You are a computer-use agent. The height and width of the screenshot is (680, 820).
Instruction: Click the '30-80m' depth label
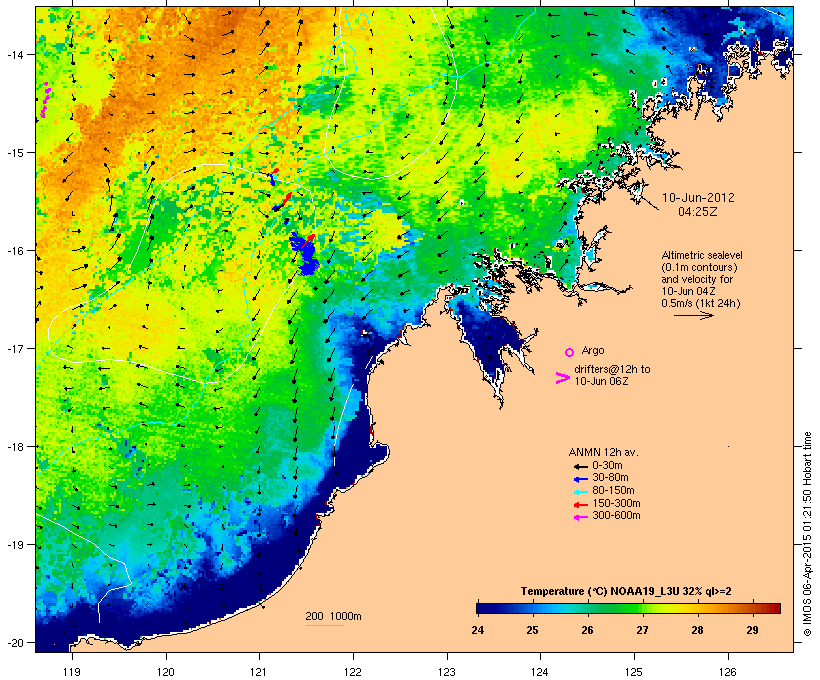(610, 478)
